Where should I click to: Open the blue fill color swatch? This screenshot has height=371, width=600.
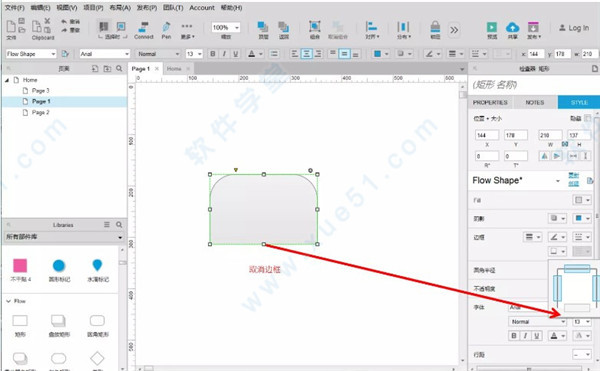point(381,54)
